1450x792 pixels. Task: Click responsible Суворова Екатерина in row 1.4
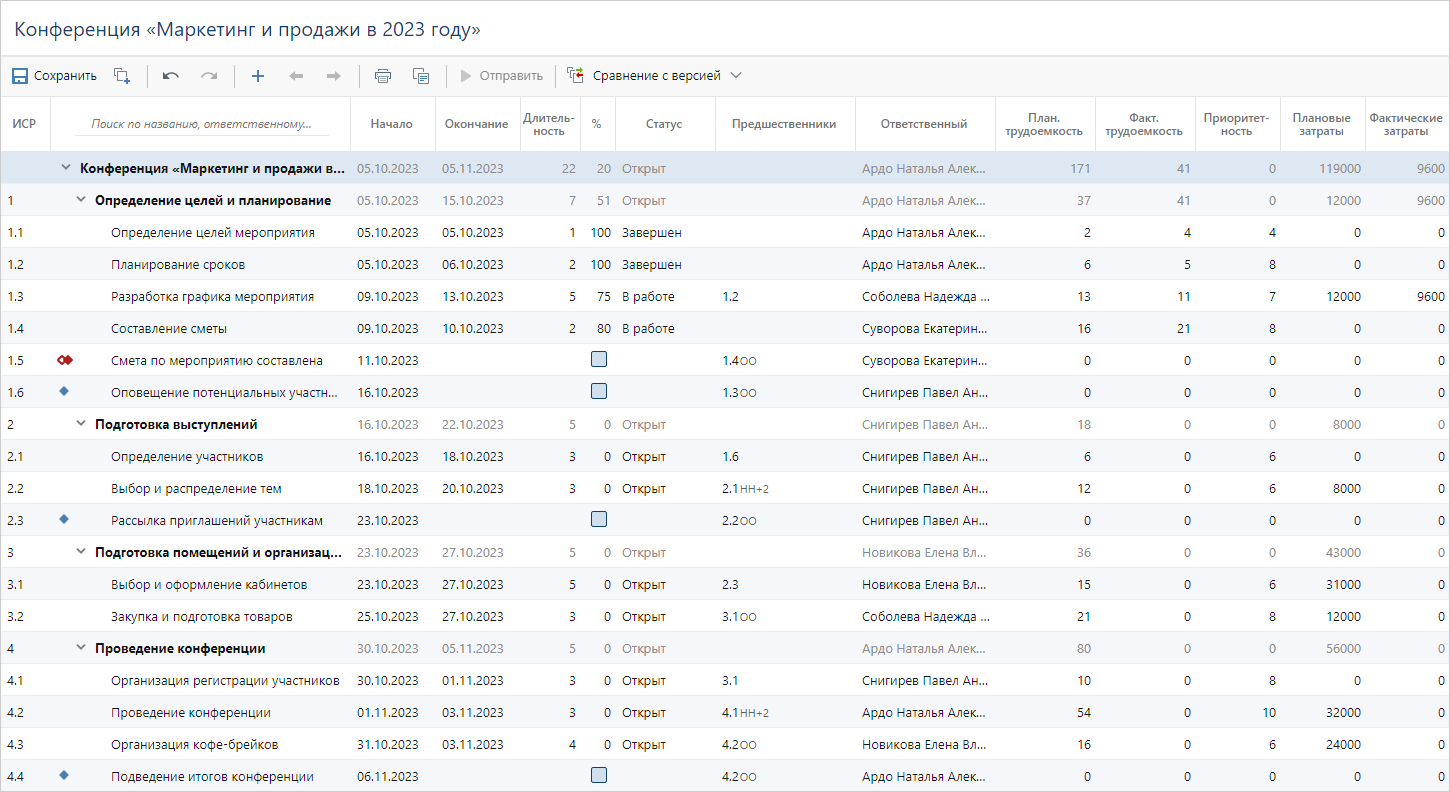coord(924,328)
